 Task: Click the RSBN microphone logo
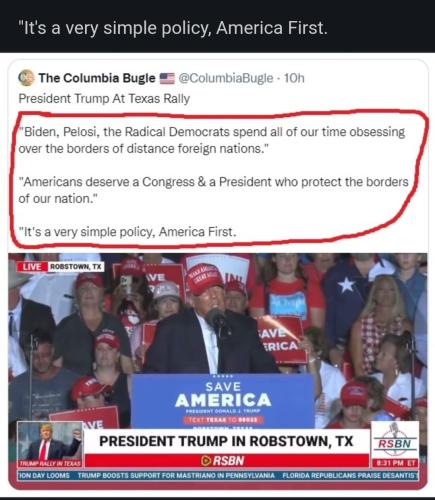395,440
